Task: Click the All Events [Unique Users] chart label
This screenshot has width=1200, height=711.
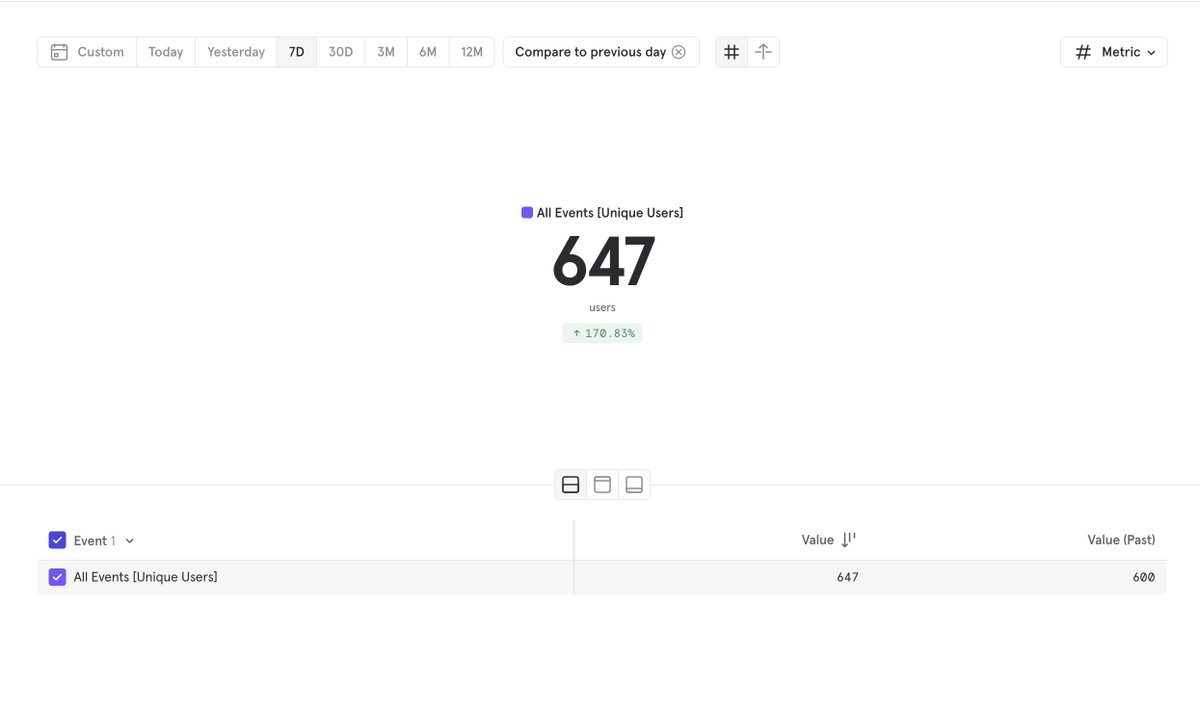Action: point(610,213)
